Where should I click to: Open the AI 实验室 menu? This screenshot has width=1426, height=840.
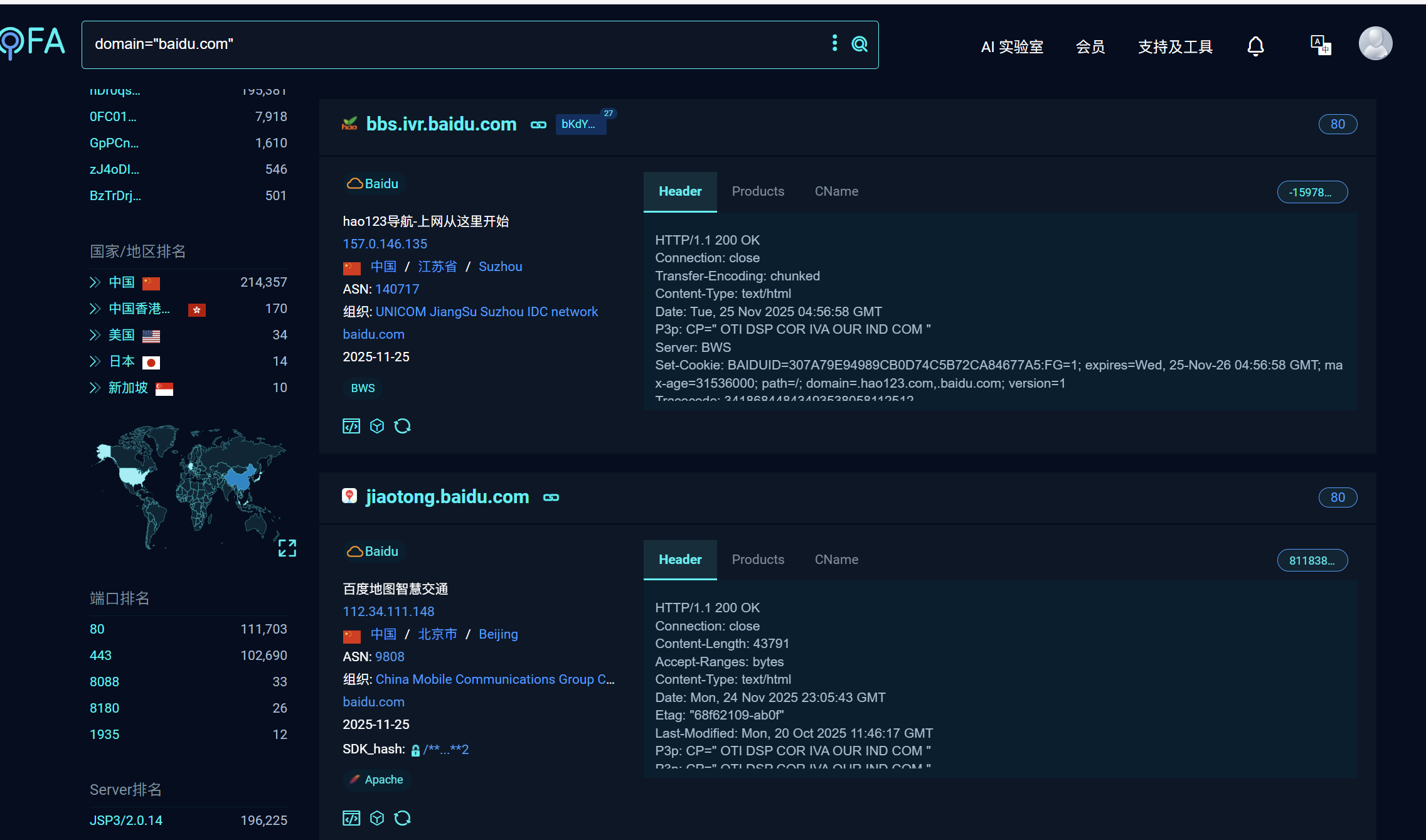tap(1012, 47)
